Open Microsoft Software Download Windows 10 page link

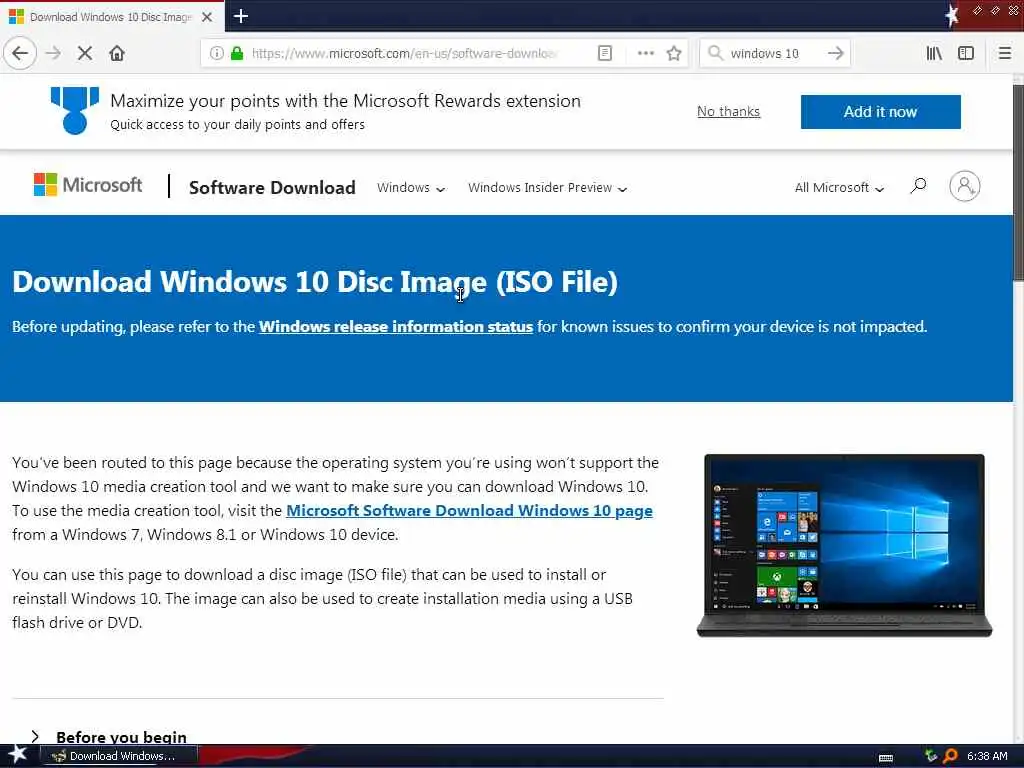tap(469, 511)
